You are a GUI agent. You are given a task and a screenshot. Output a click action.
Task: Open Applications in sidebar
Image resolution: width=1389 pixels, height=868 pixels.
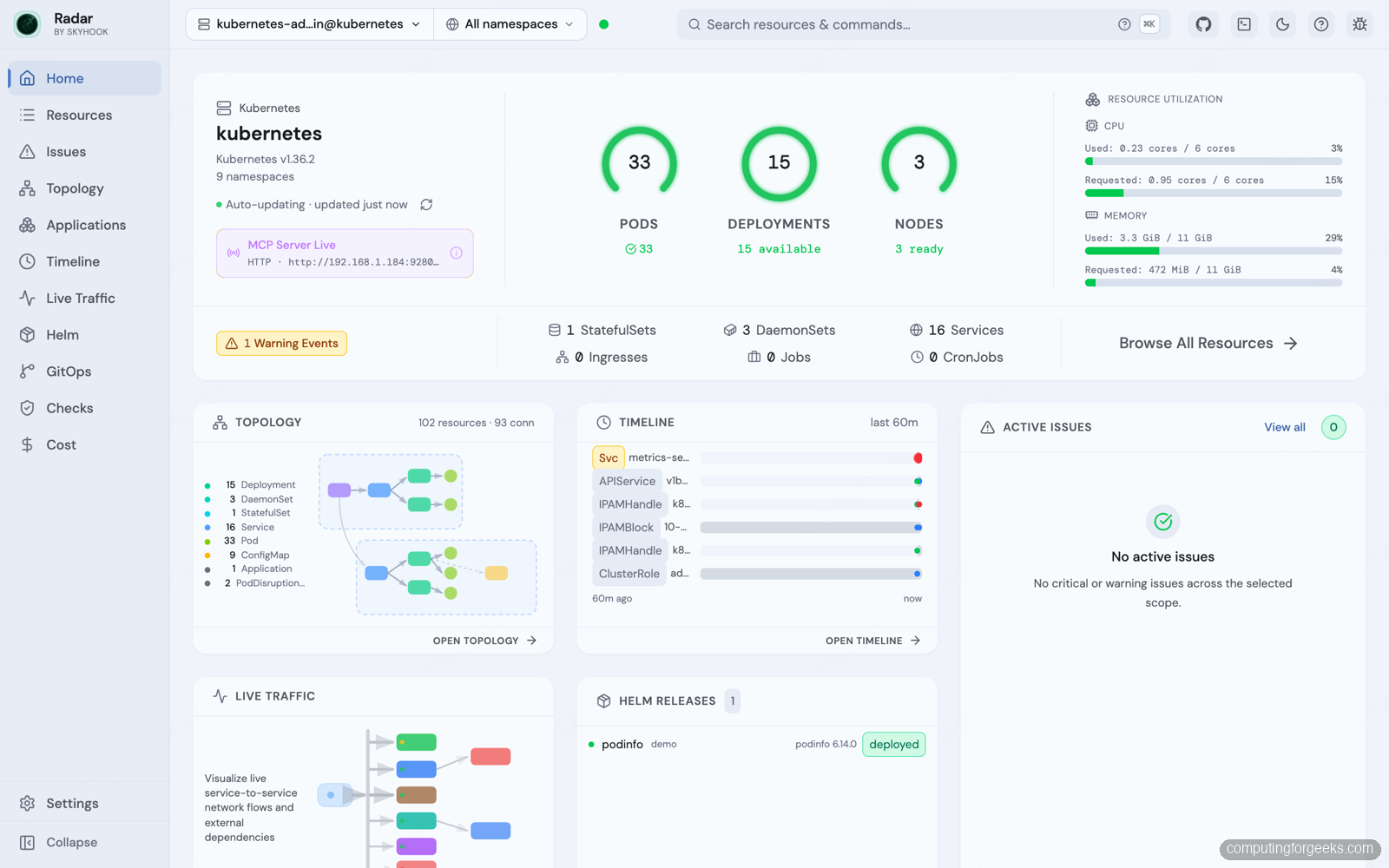[x=85, y=225]
